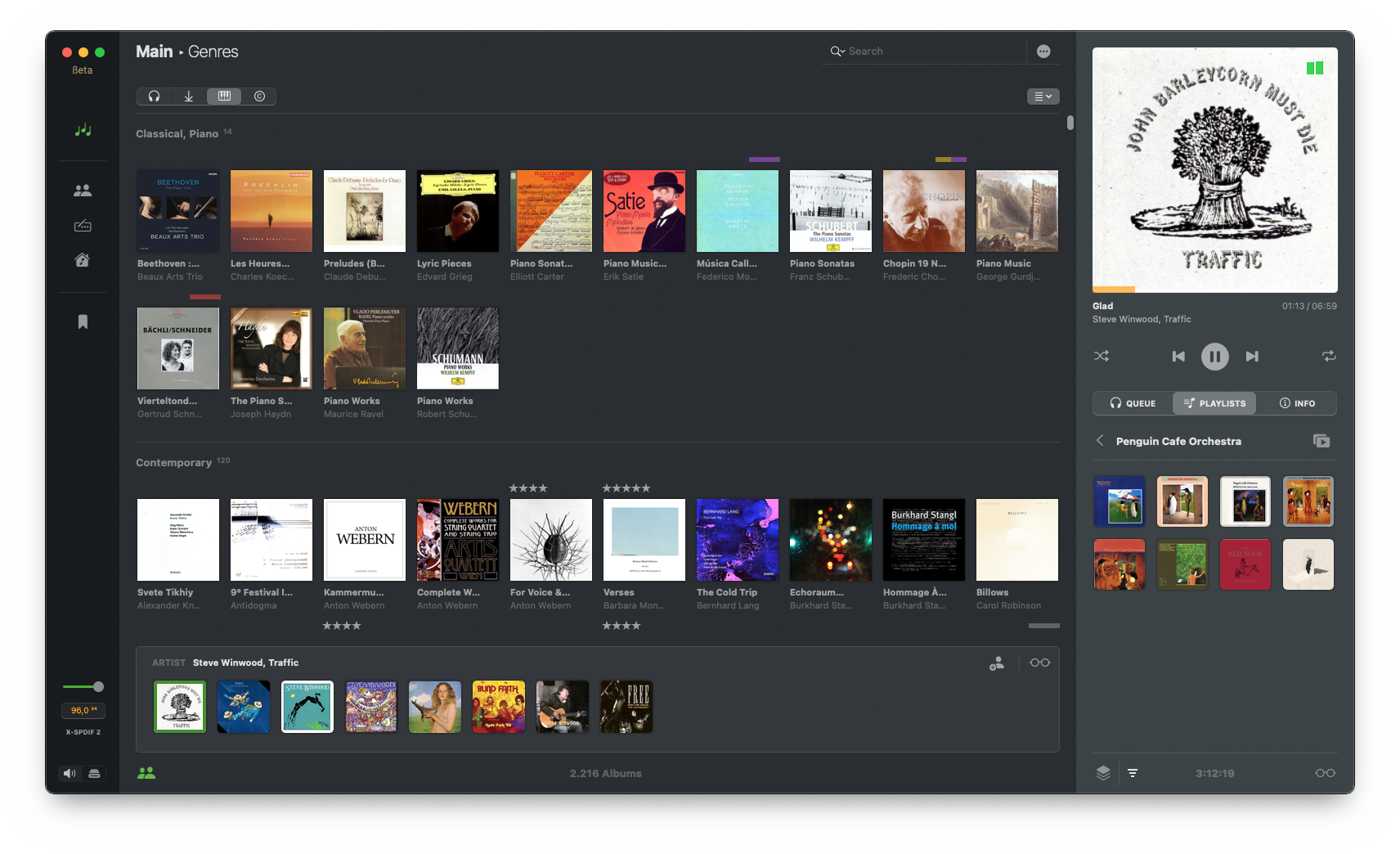
Task: Open the Artists section in the sidebar
Action: 83,191
